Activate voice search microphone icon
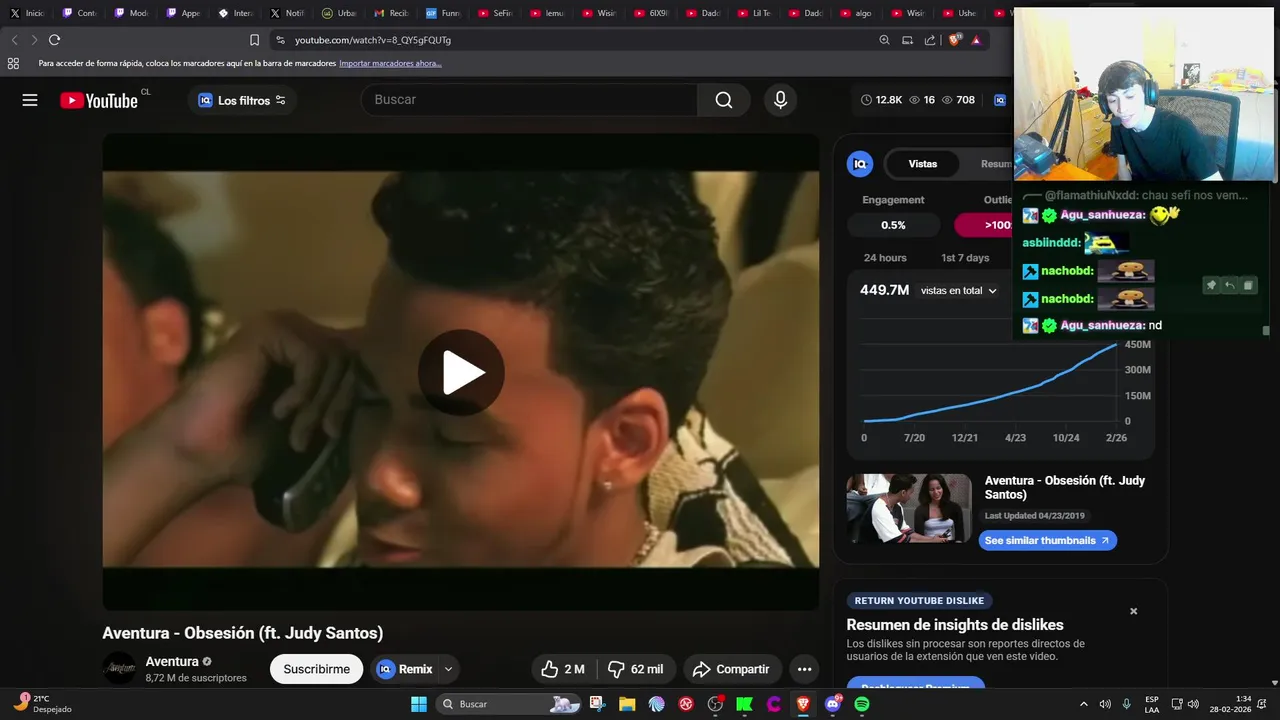This screenshot has width=1280, height=720. 780,100
